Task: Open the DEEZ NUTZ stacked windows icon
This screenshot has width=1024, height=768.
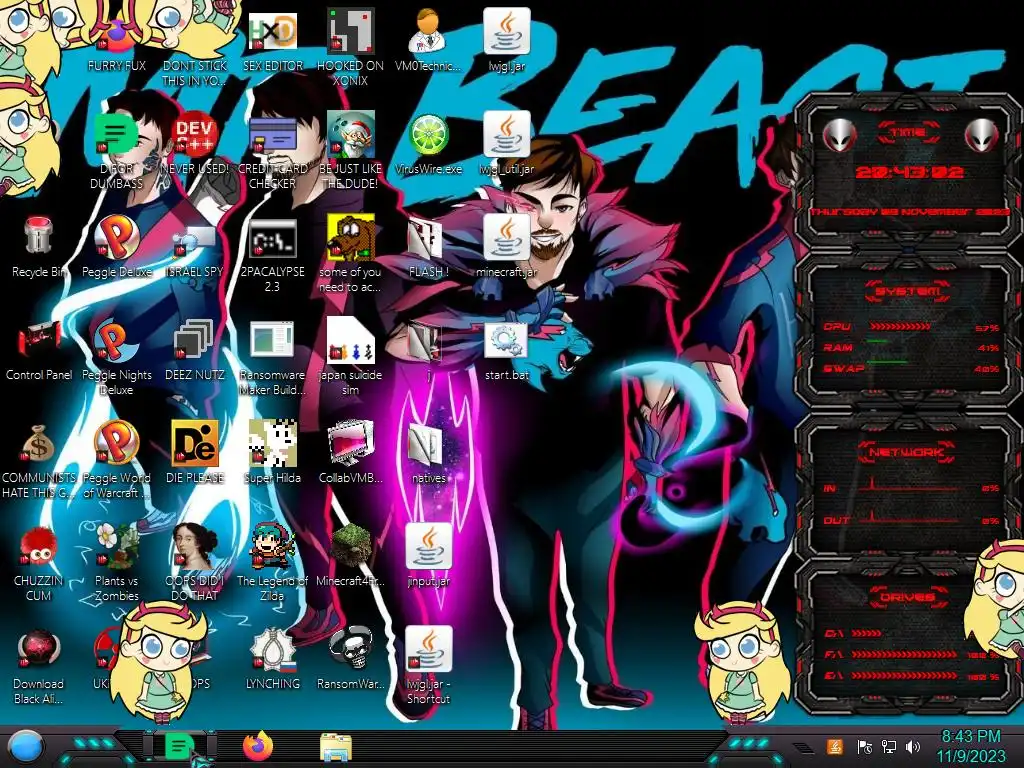Action: coord(194,340)
